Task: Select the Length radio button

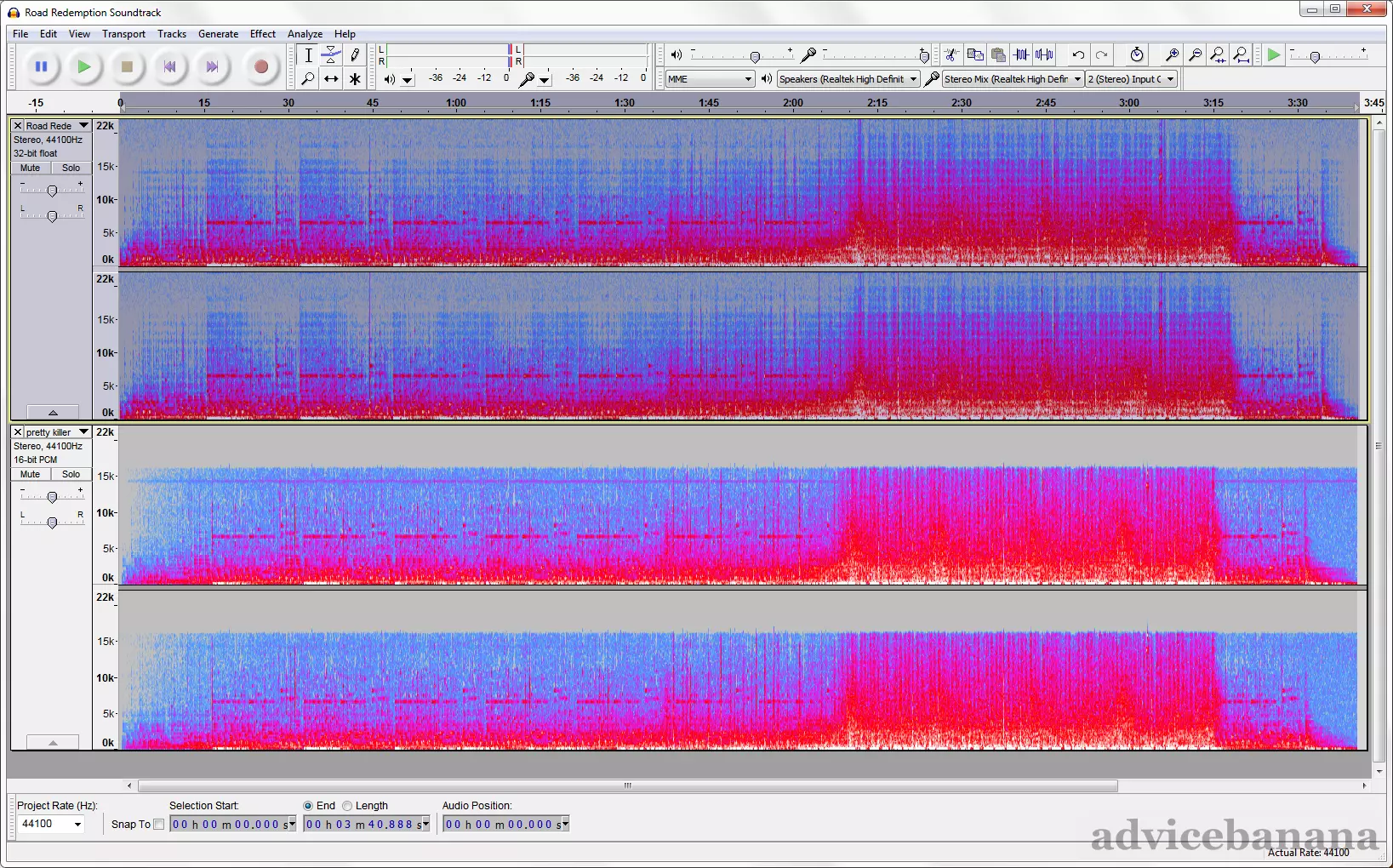Action: tap(347, 806)
